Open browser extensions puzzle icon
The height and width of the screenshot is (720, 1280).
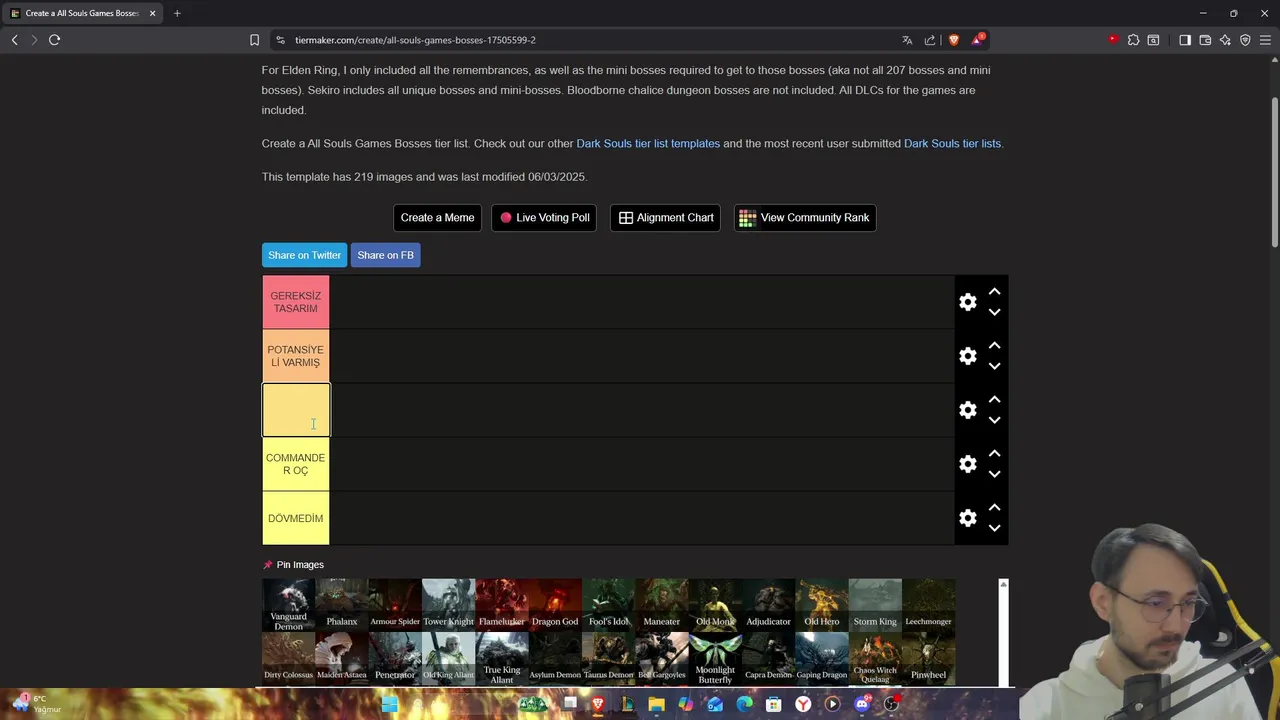point(1133,40)
